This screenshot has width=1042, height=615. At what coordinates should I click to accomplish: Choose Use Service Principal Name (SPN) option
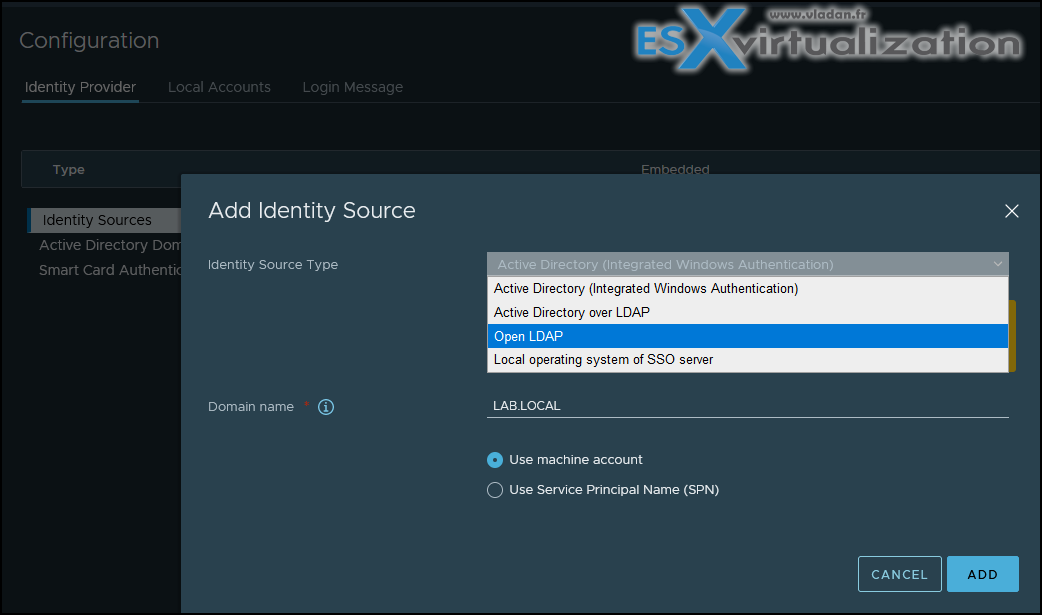pyautogui.click(x=495, y=490)
